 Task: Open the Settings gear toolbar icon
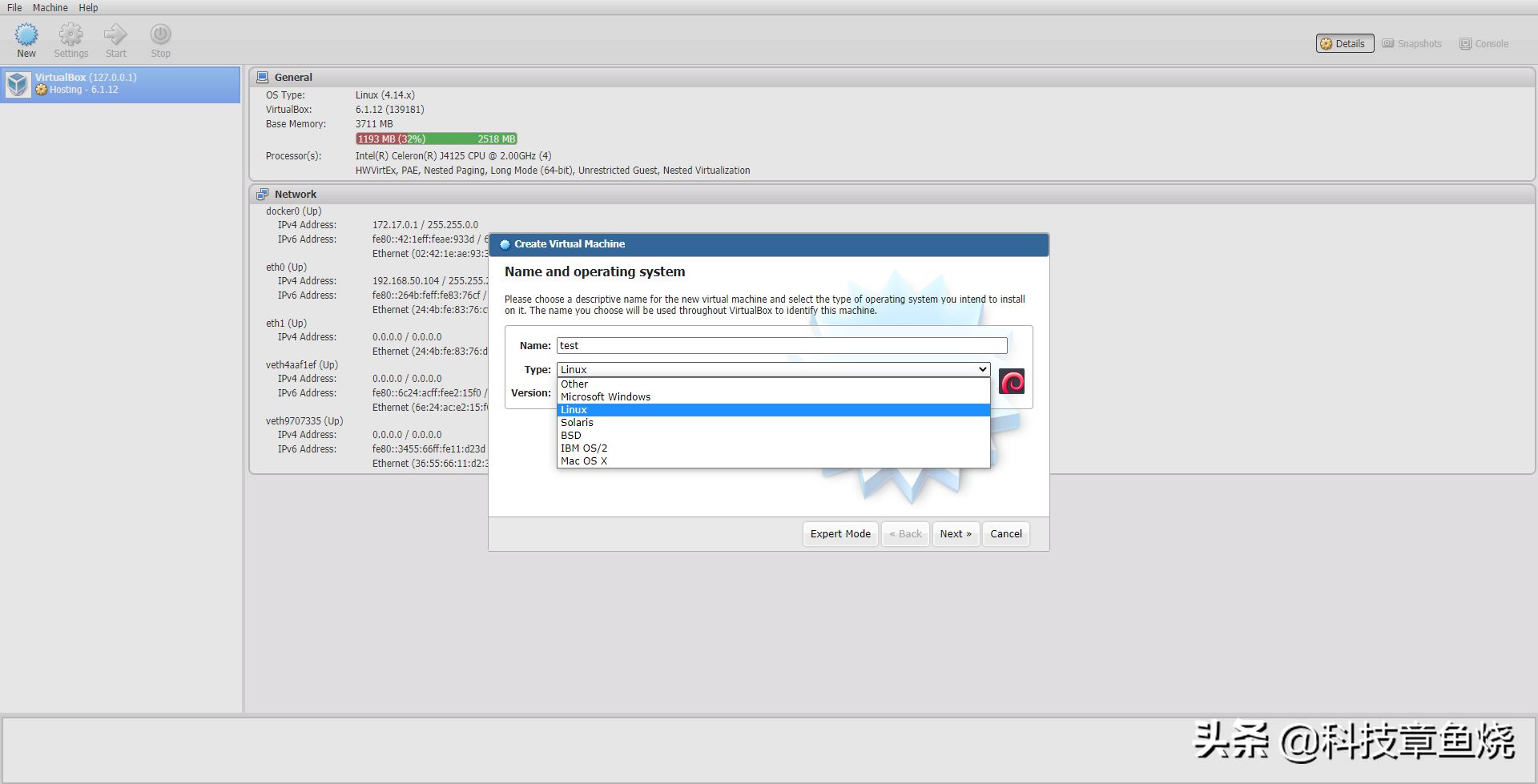tap(70, 35)
